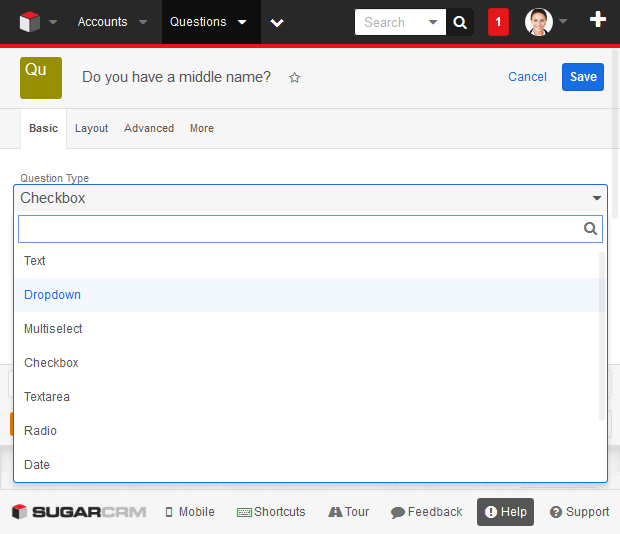Choose the Multiselect option

(x=310, y=329)
